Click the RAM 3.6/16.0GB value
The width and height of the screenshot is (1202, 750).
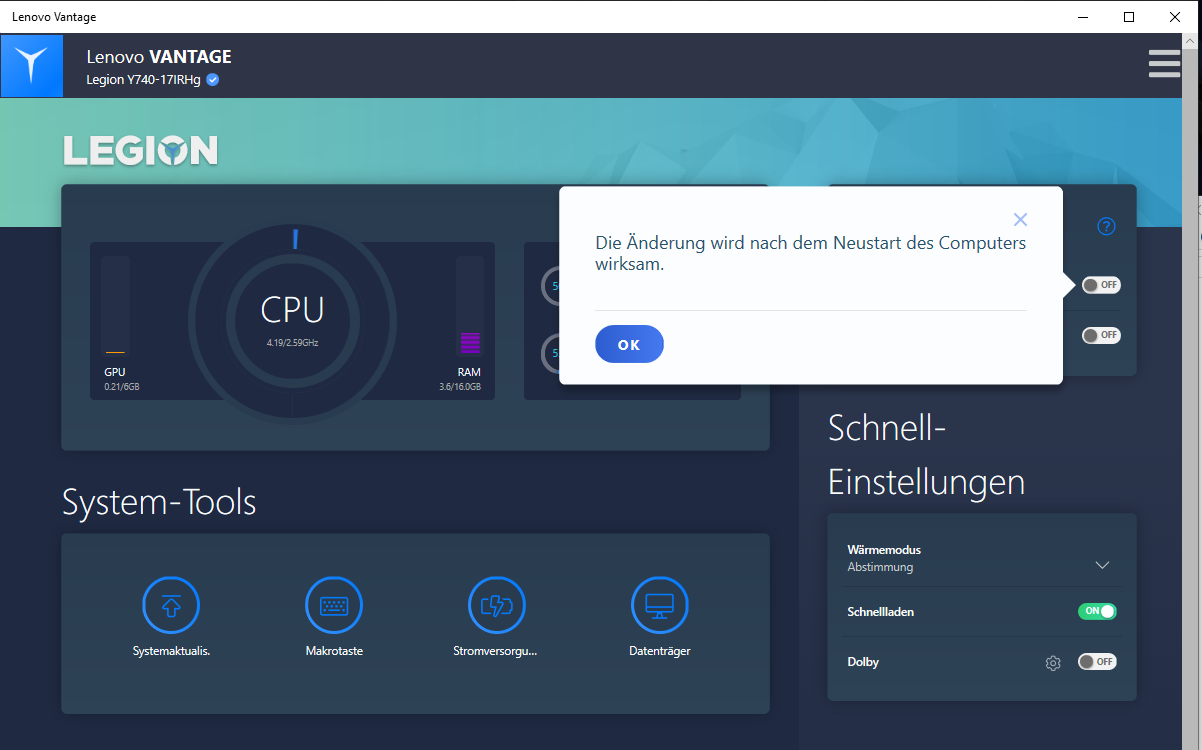(460, 386)
